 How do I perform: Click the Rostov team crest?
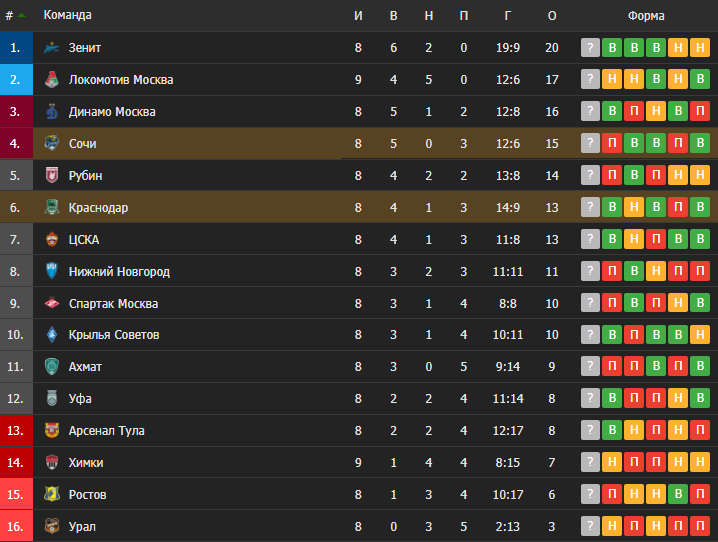pyautogui.click(x=52, y=494)
